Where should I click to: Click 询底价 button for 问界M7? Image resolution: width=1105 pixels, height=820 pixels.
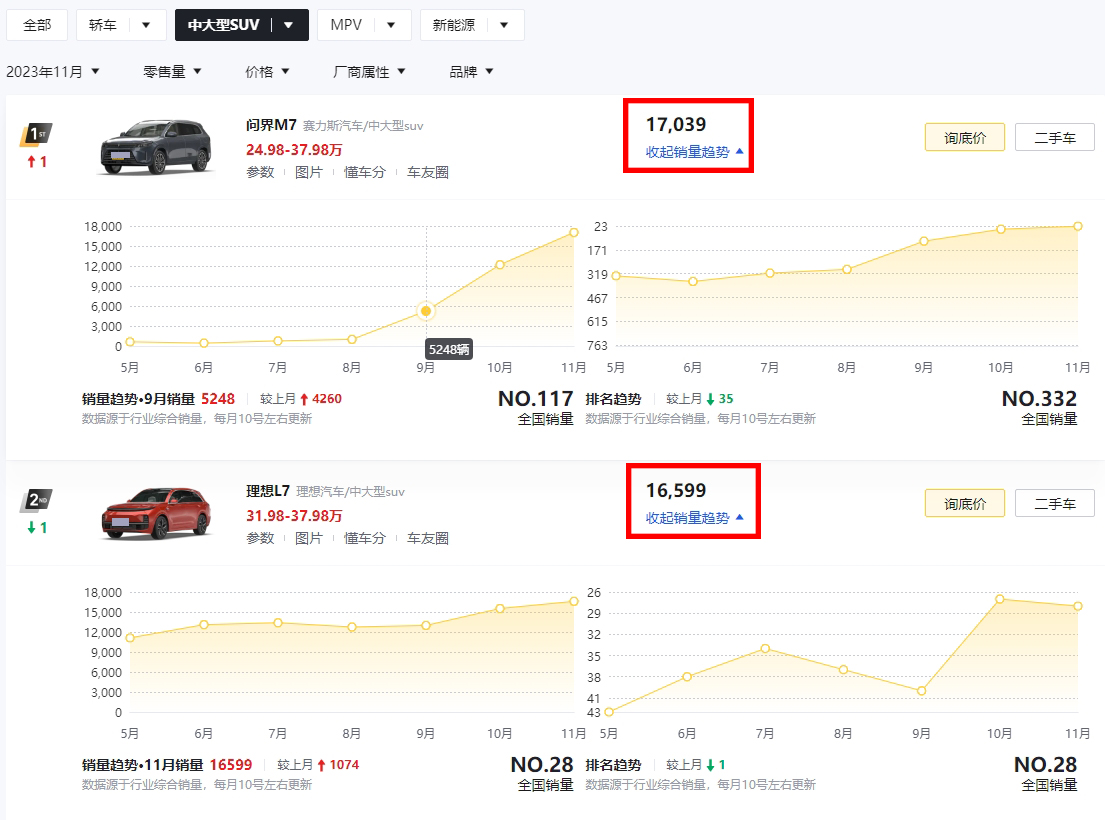click(x=965, y=137)
